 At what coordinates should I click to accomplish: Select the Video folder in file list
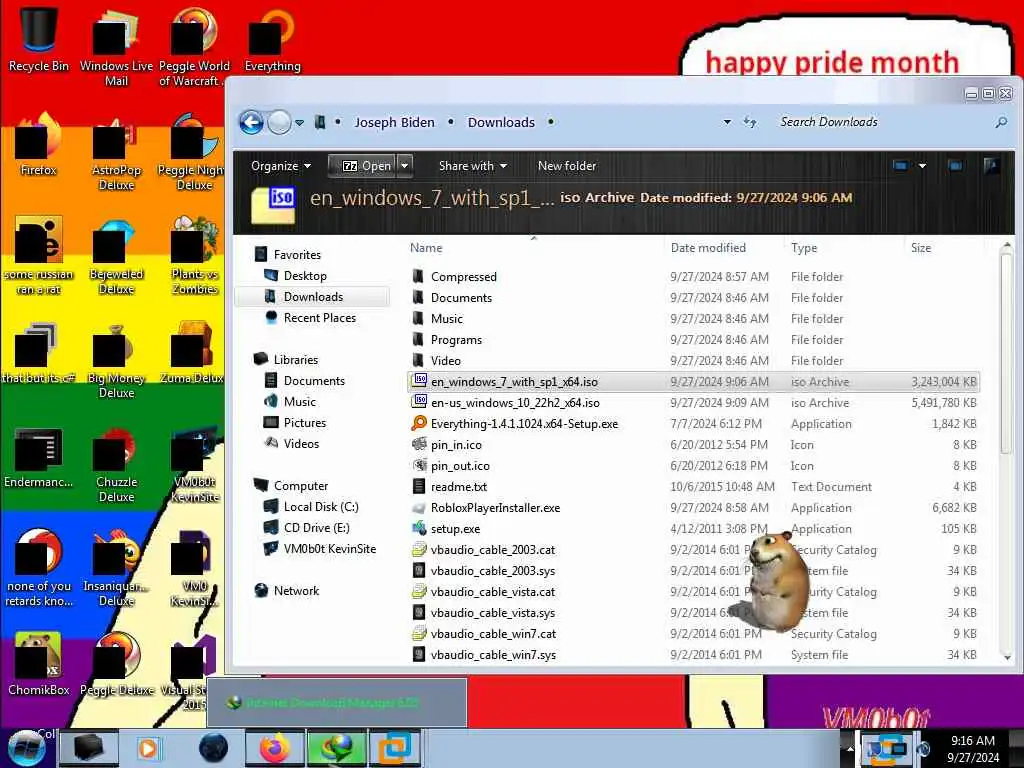(445, 360)
